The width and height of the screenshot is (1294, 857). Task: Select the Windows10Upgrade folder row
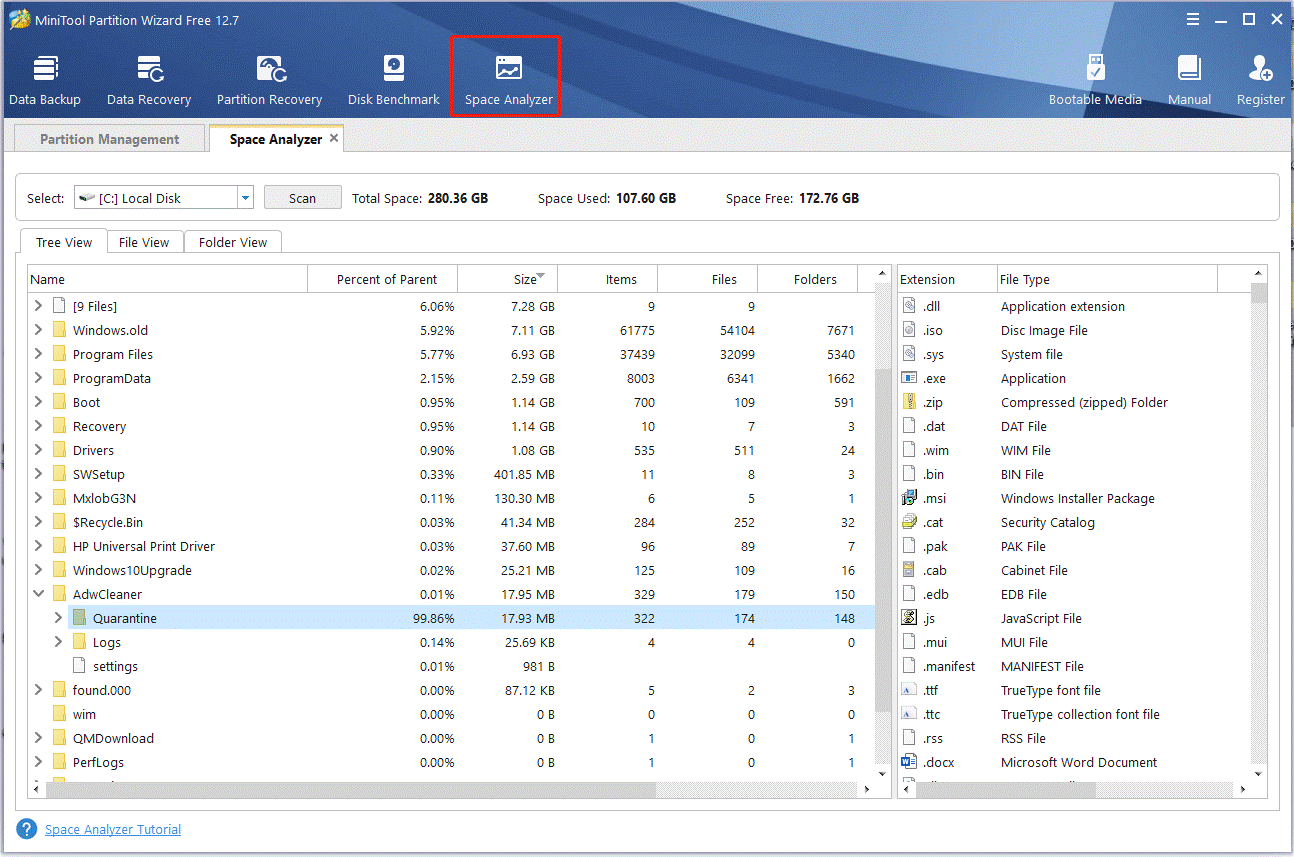(451, 570)
